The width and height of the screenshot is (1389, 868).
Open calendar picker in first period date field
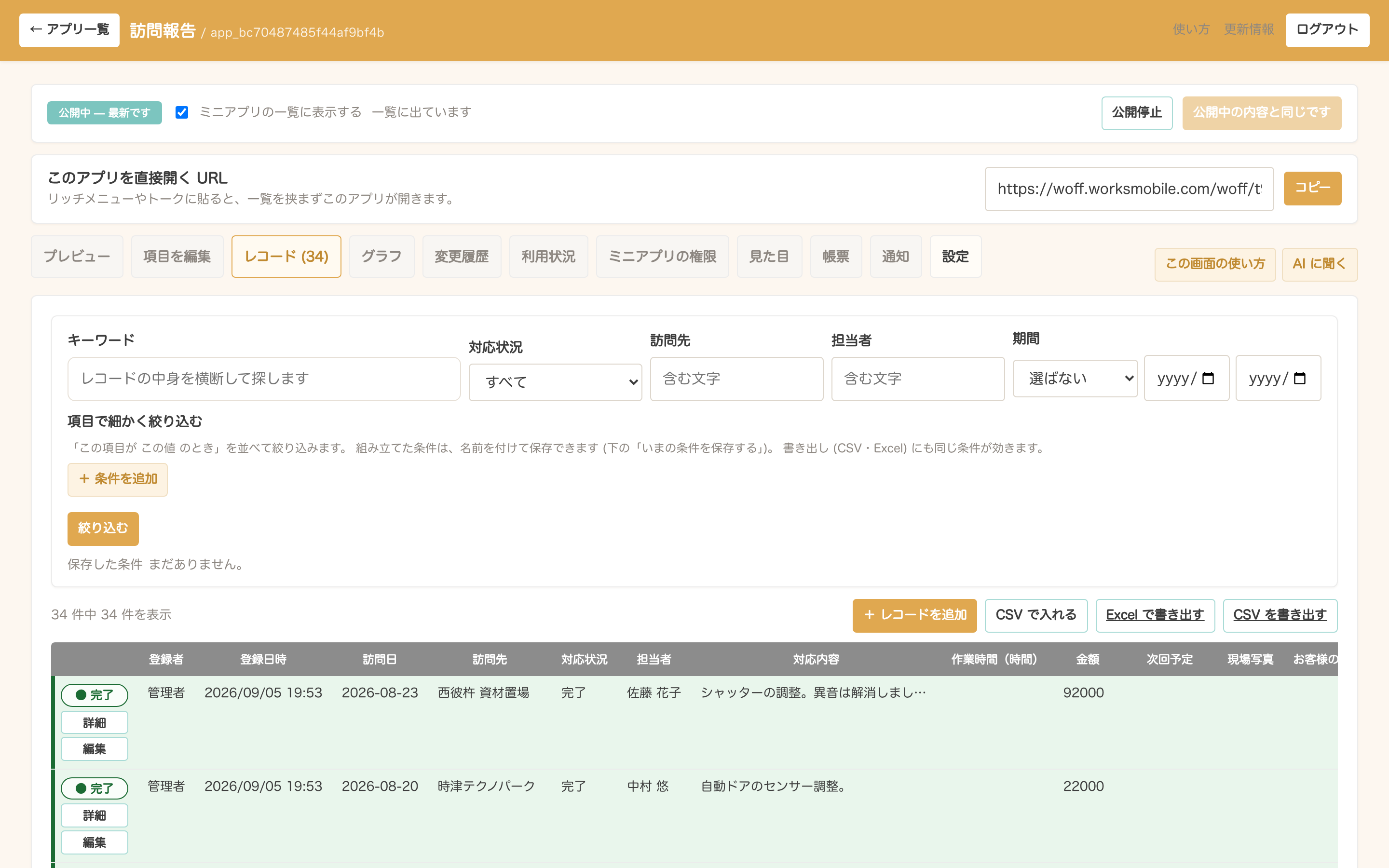coord(1208,379)
